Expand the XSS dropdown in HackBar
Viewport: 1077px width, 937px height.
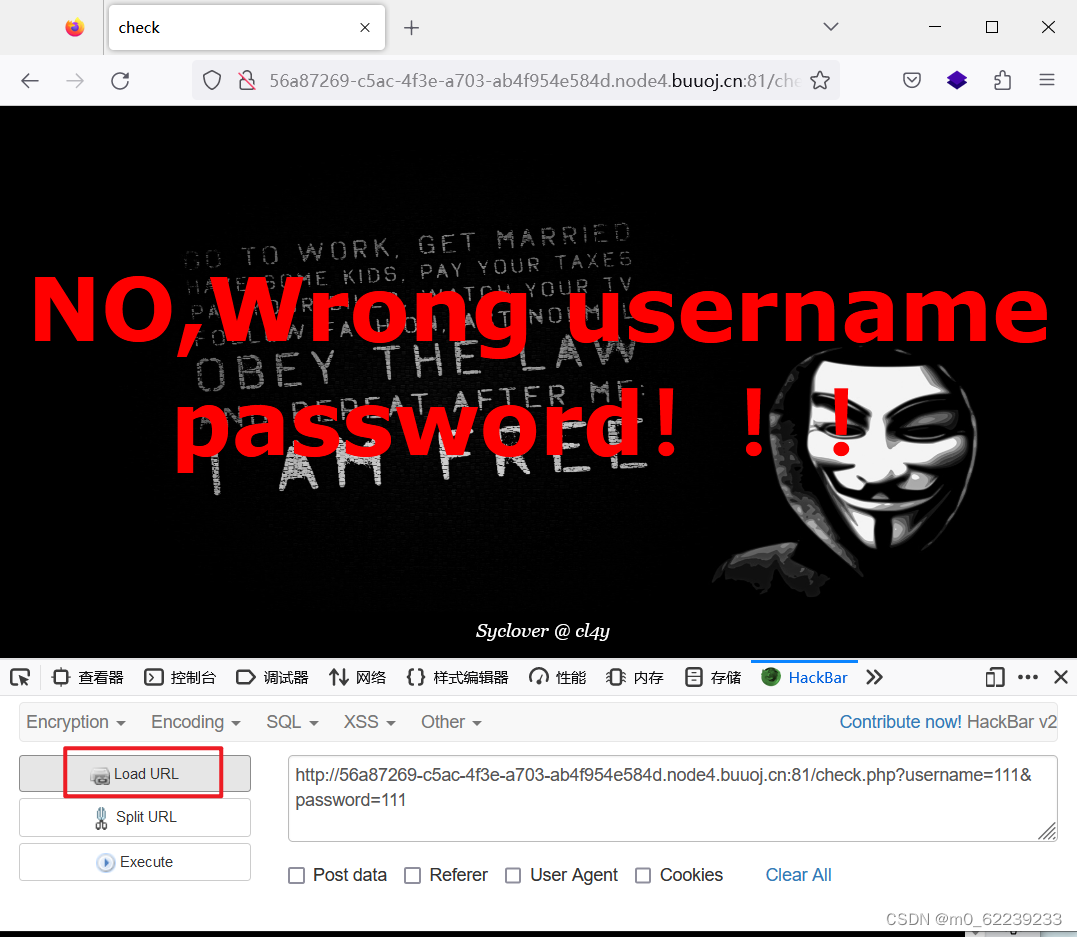click(x=370, y=722)
